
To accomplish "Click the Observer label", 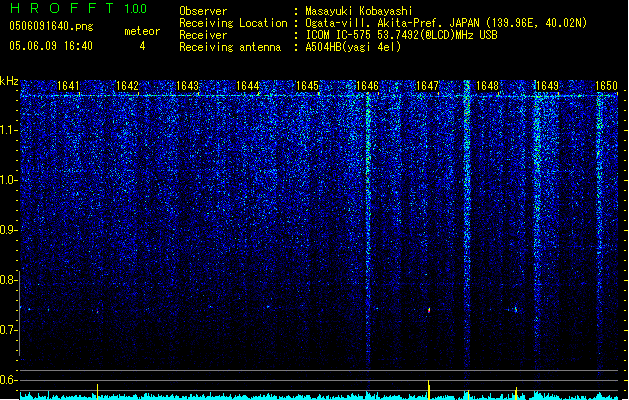I will tap(203, 11).
